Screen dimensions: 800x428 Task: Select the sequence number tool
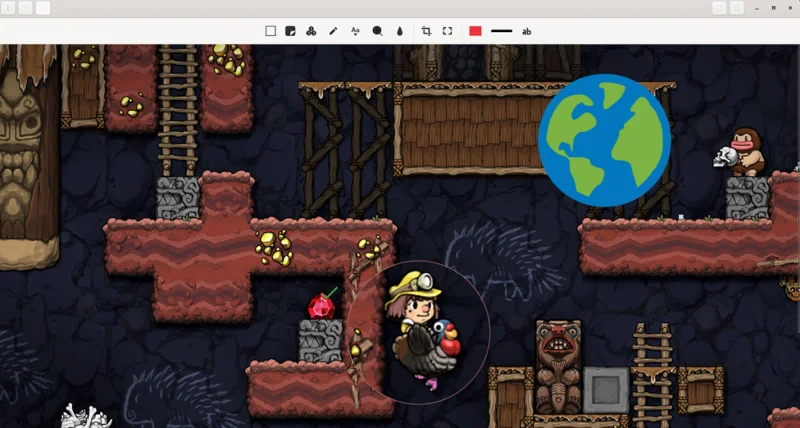pyautogui.click(x=311, y=31)
